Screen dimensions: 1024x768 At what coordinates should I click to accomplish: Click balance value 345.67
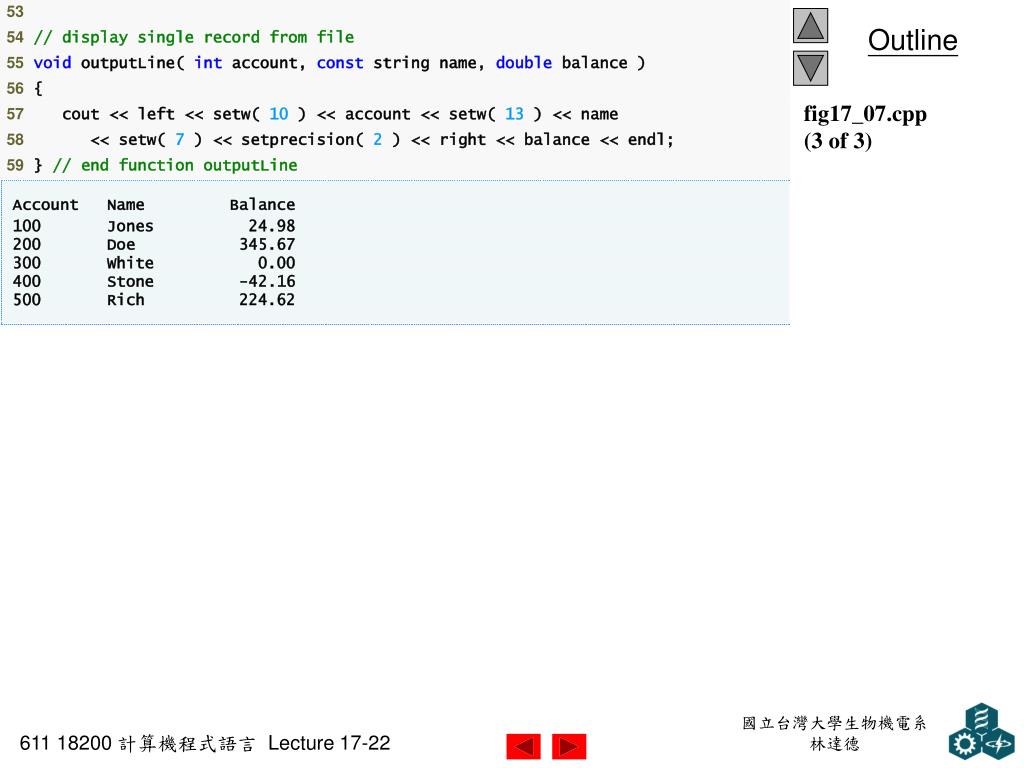tap(267, 244)
